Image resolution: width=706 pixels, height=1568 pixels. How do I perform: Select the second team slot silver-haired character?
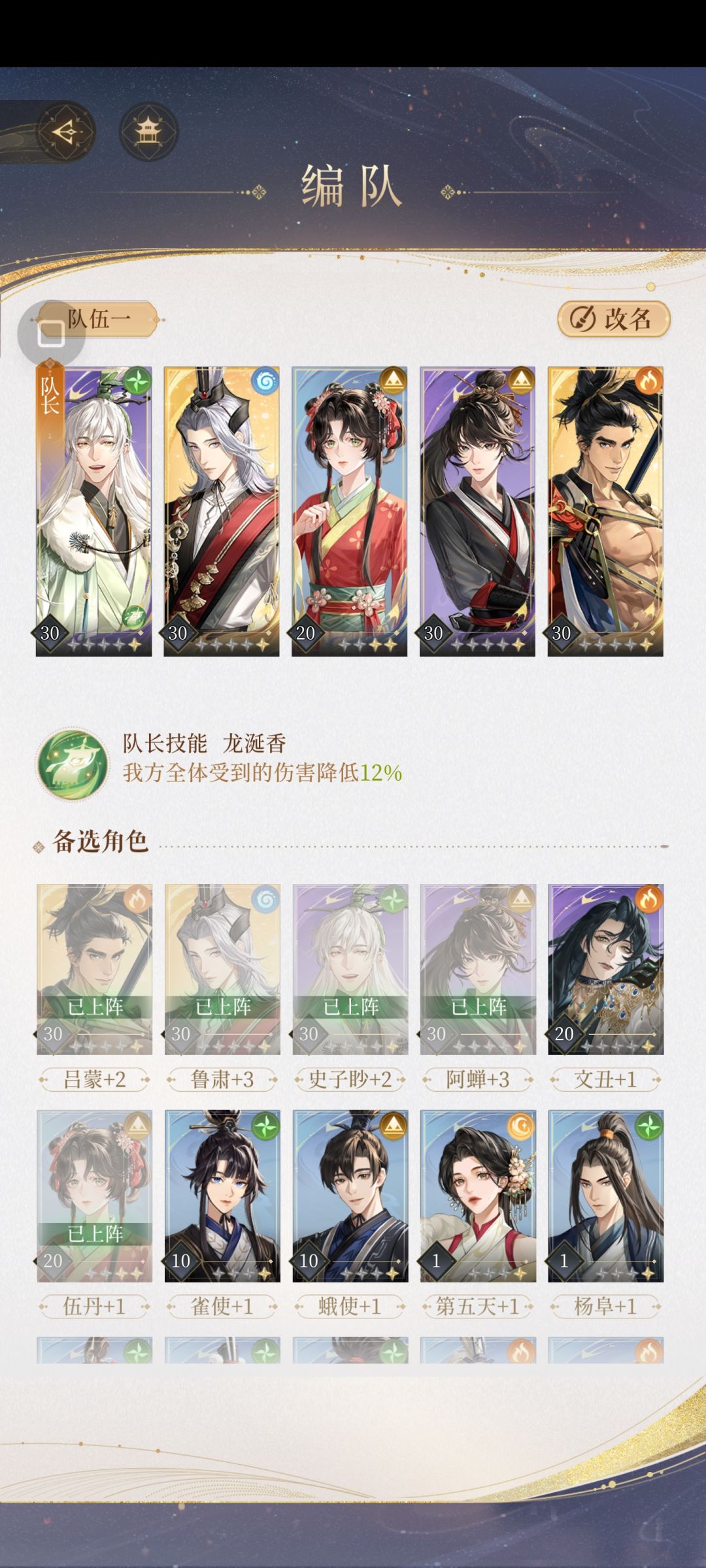pos(222,512)
